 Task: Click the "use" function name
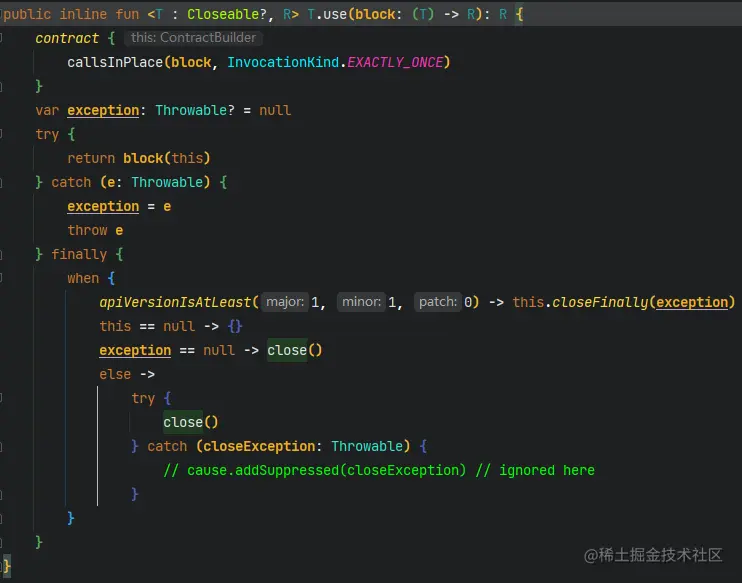[x=335, y=14]
